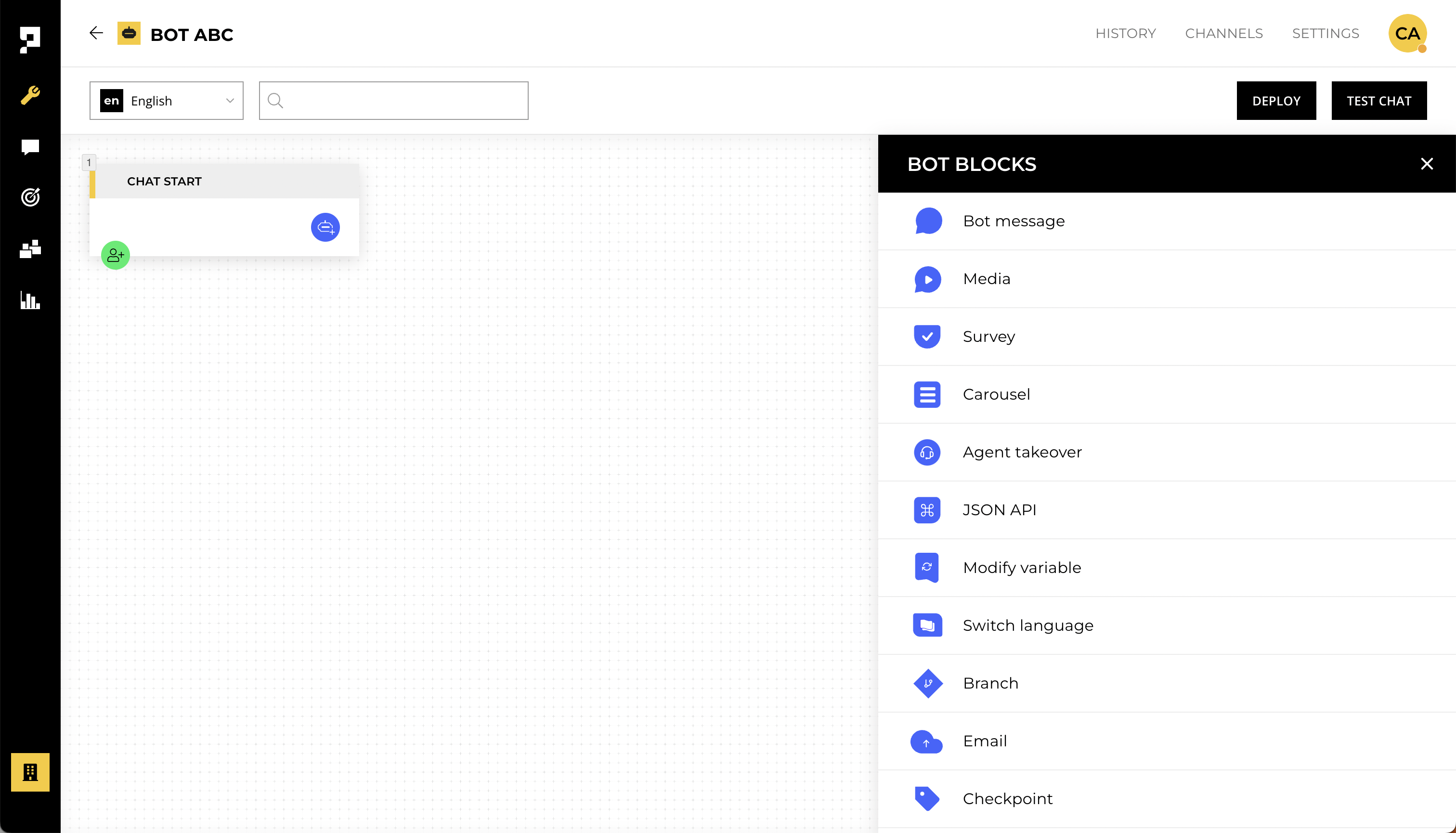Screen dimensions: 1456x833
Task: Open the CA user avatar menu
Action: pos(1407,33)
